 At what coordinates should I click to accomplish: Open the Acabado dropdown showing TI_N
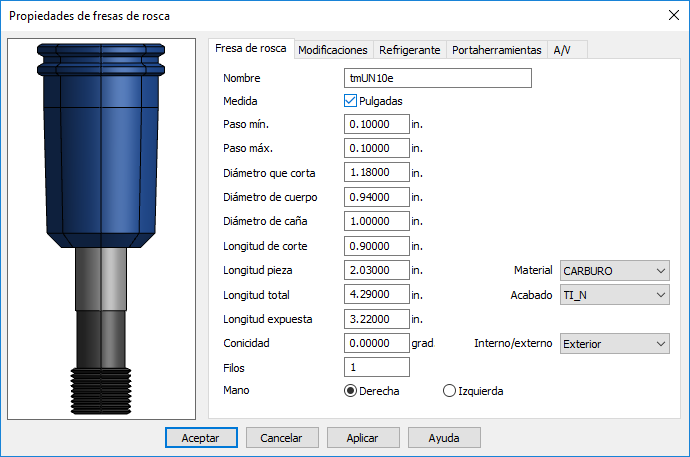pos(614,295)
